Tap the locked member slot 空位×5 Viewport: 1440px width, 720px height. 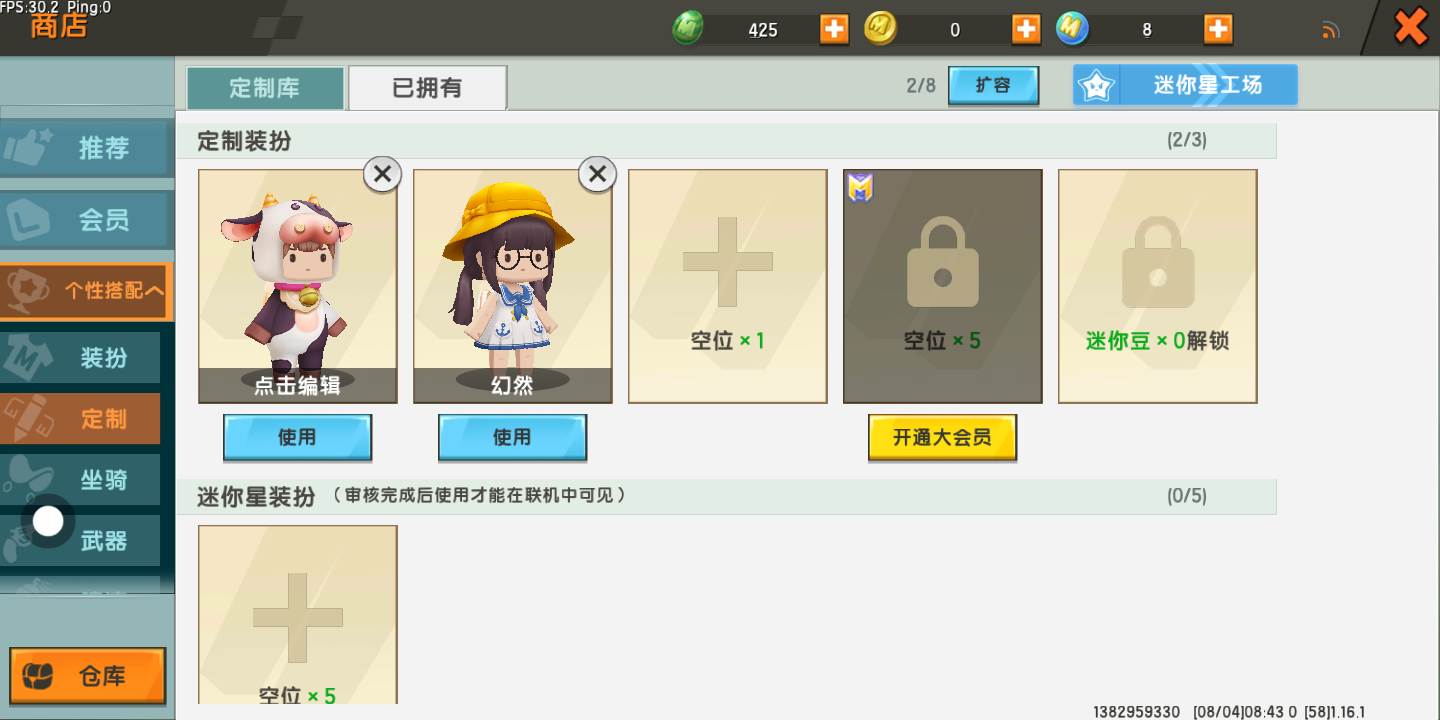click(x=943, y=286)
